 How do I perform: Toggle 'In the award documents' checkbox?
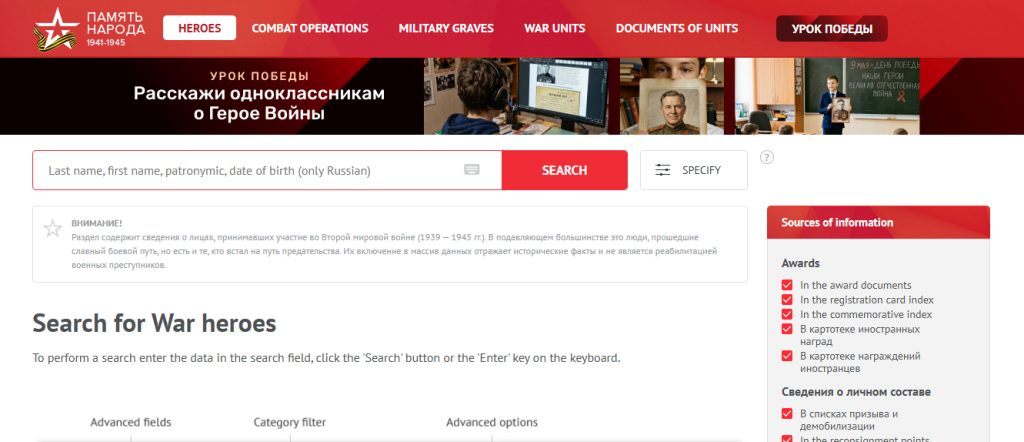point(786,285)
